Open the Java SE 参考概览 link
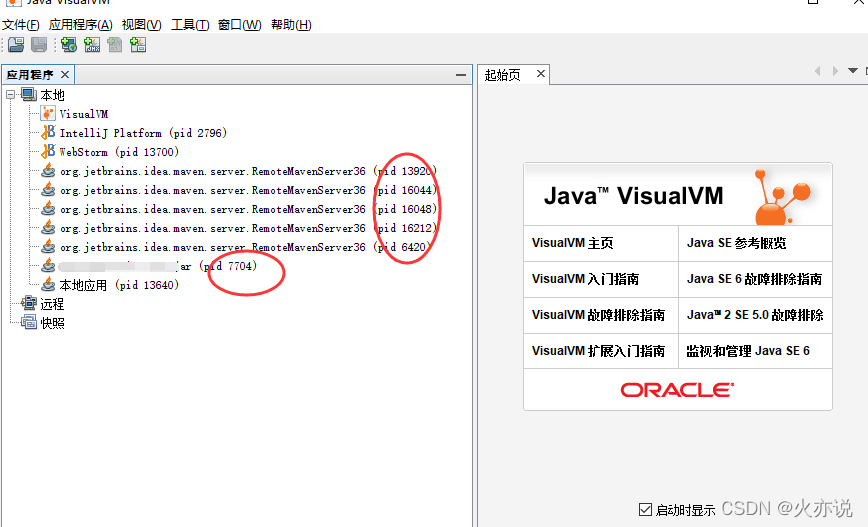 (x=736, y=243)
